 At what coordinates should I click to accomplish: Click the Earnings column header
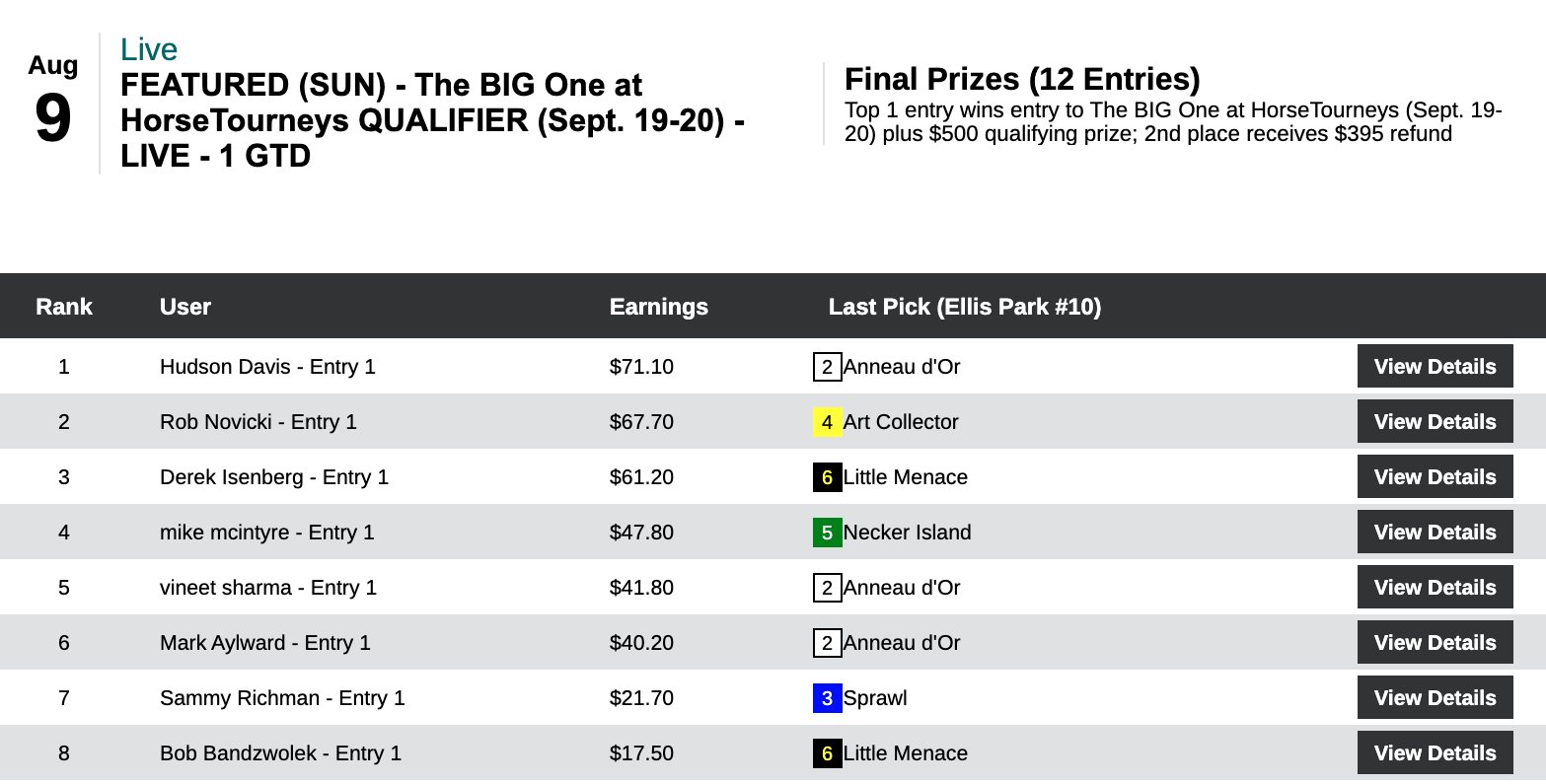tap(658, 307)
